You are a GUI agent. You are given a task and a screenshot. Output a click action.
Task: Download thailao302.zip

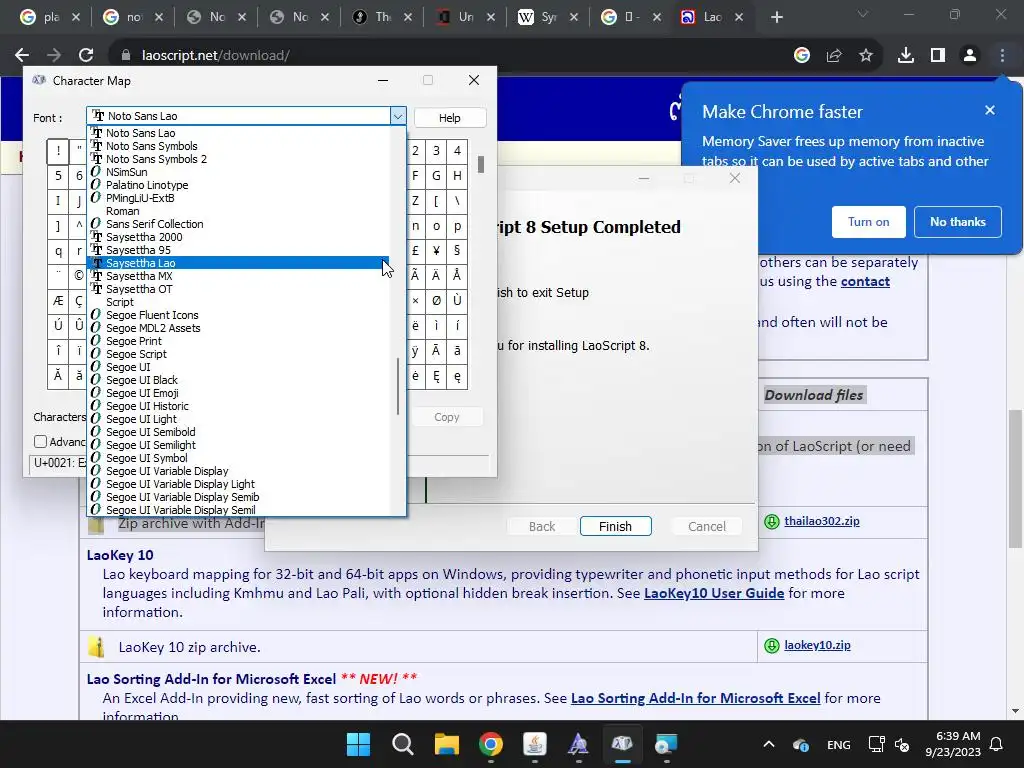[822, 521]
